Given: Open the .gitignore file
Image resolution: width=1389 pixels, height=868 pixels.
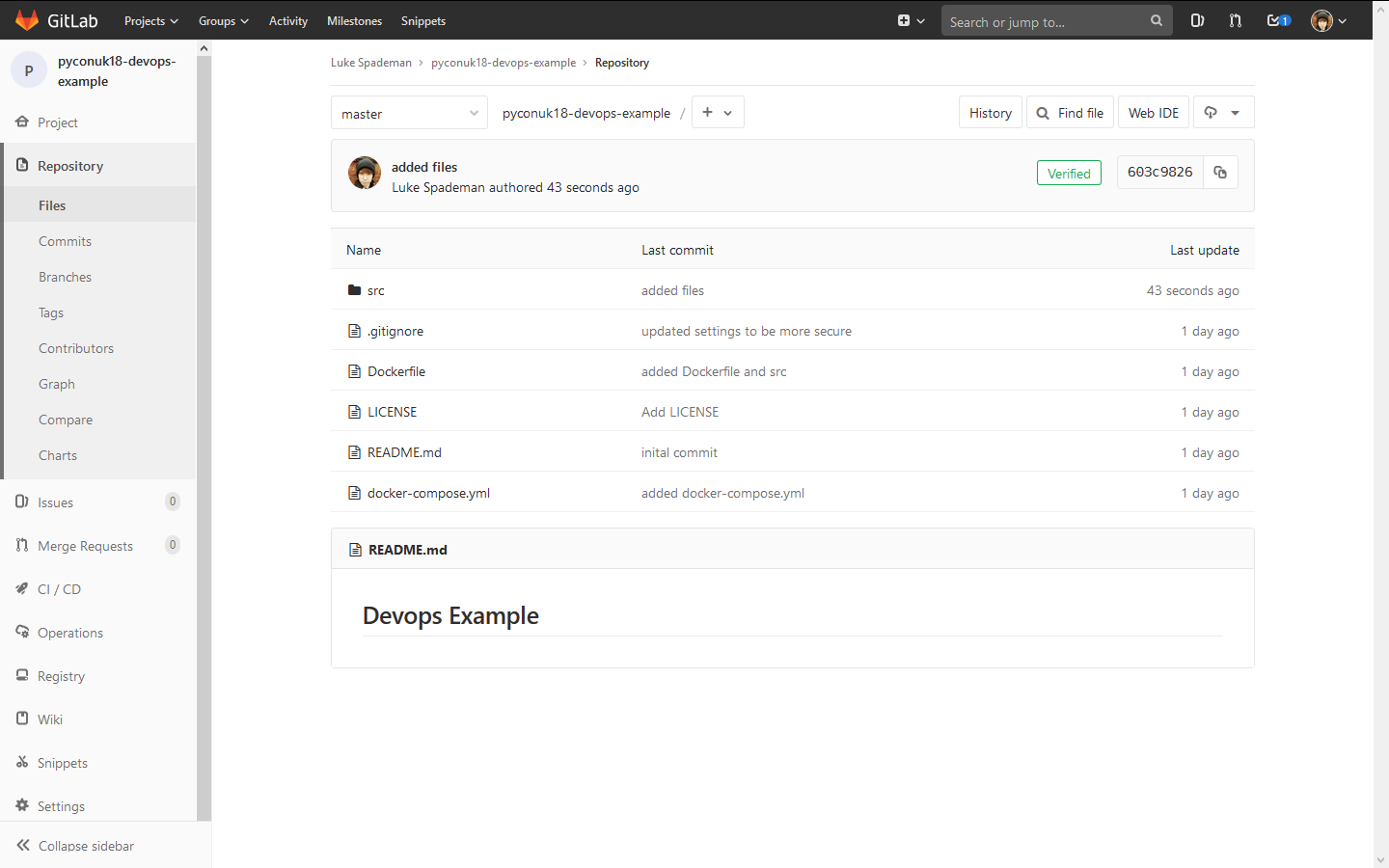Looking at the screenshot, I should [x=395, y=331].
